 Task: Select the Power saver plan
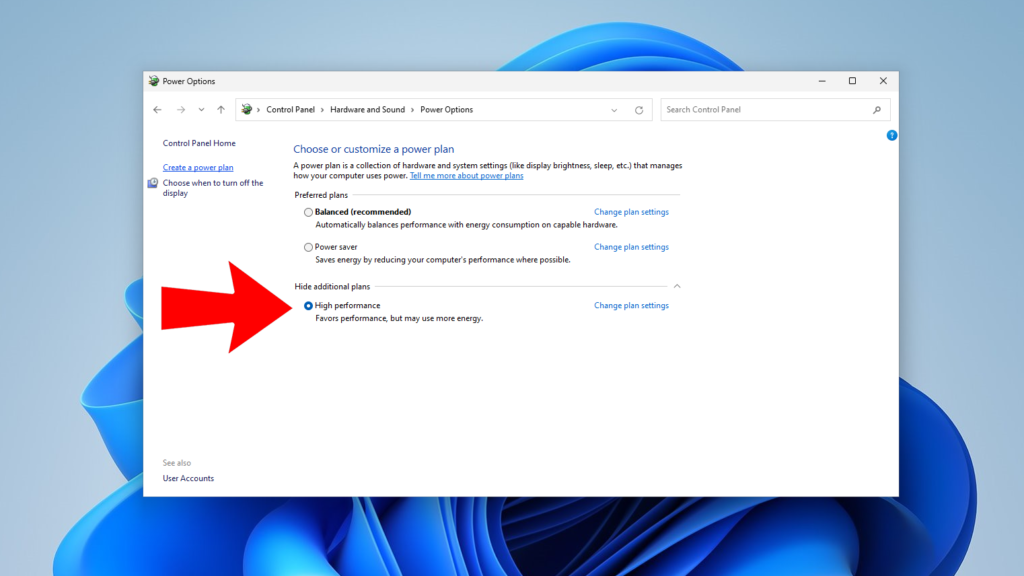(308, 248)
